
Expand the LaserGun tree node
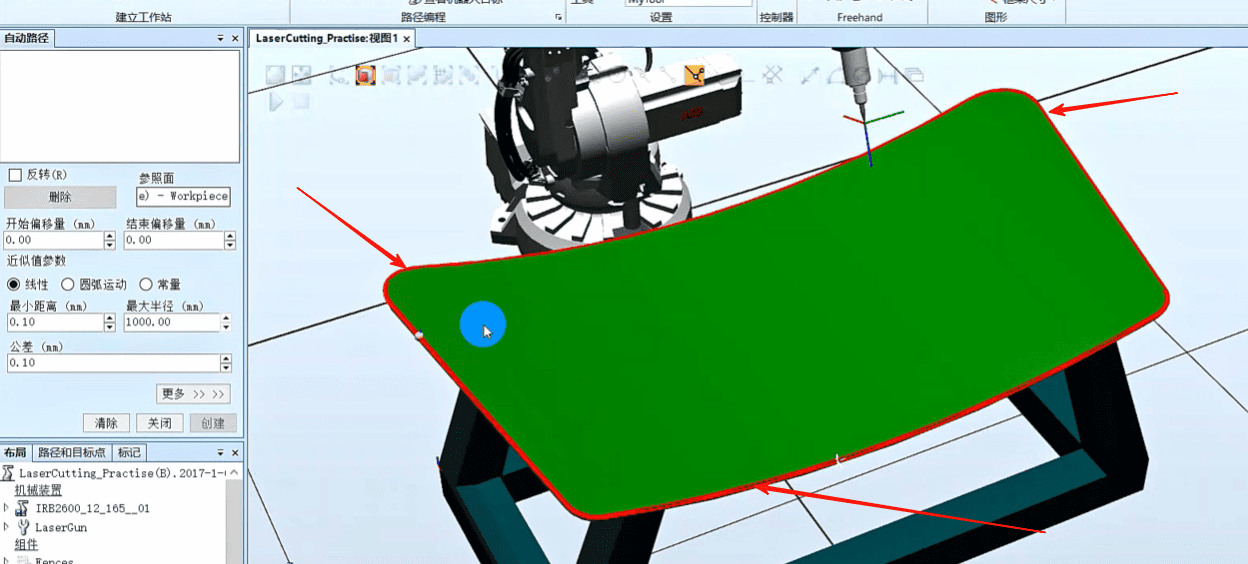[6, 527]
